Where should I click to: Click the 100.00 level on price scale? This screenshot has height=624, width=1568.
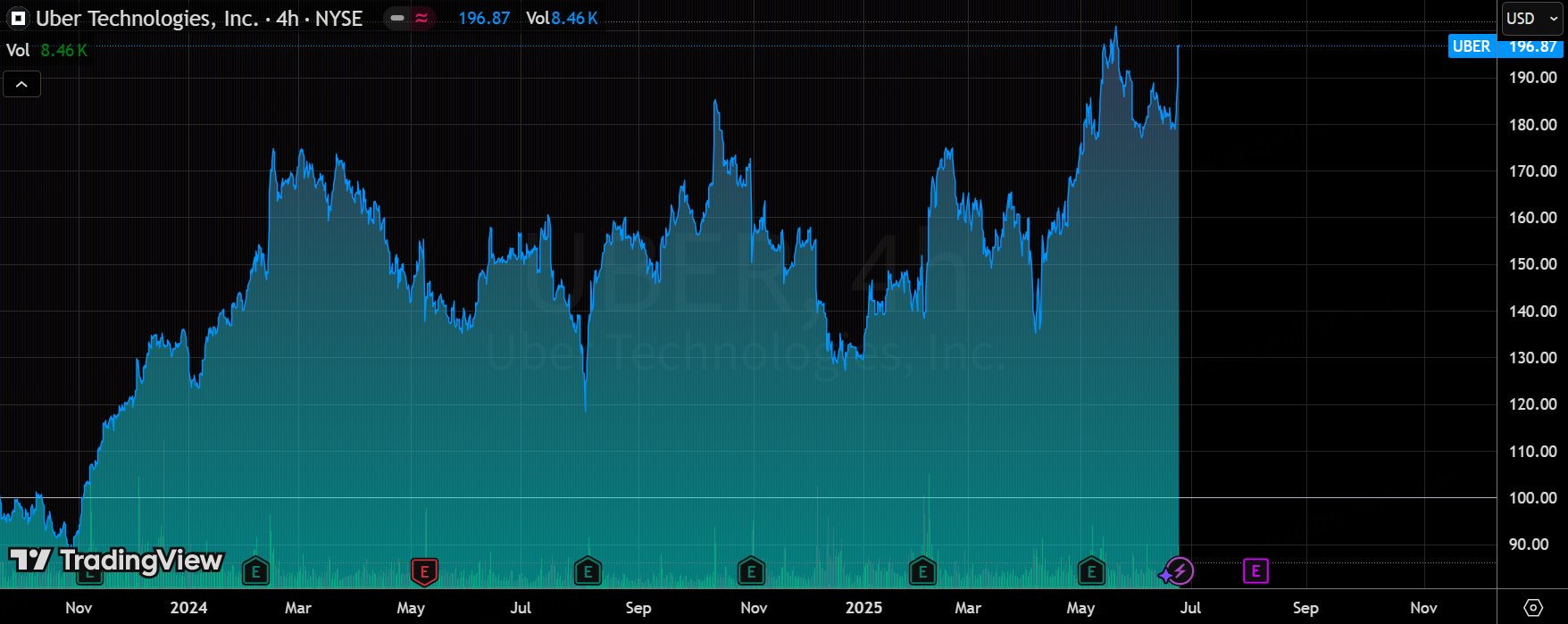point(1532,498)
